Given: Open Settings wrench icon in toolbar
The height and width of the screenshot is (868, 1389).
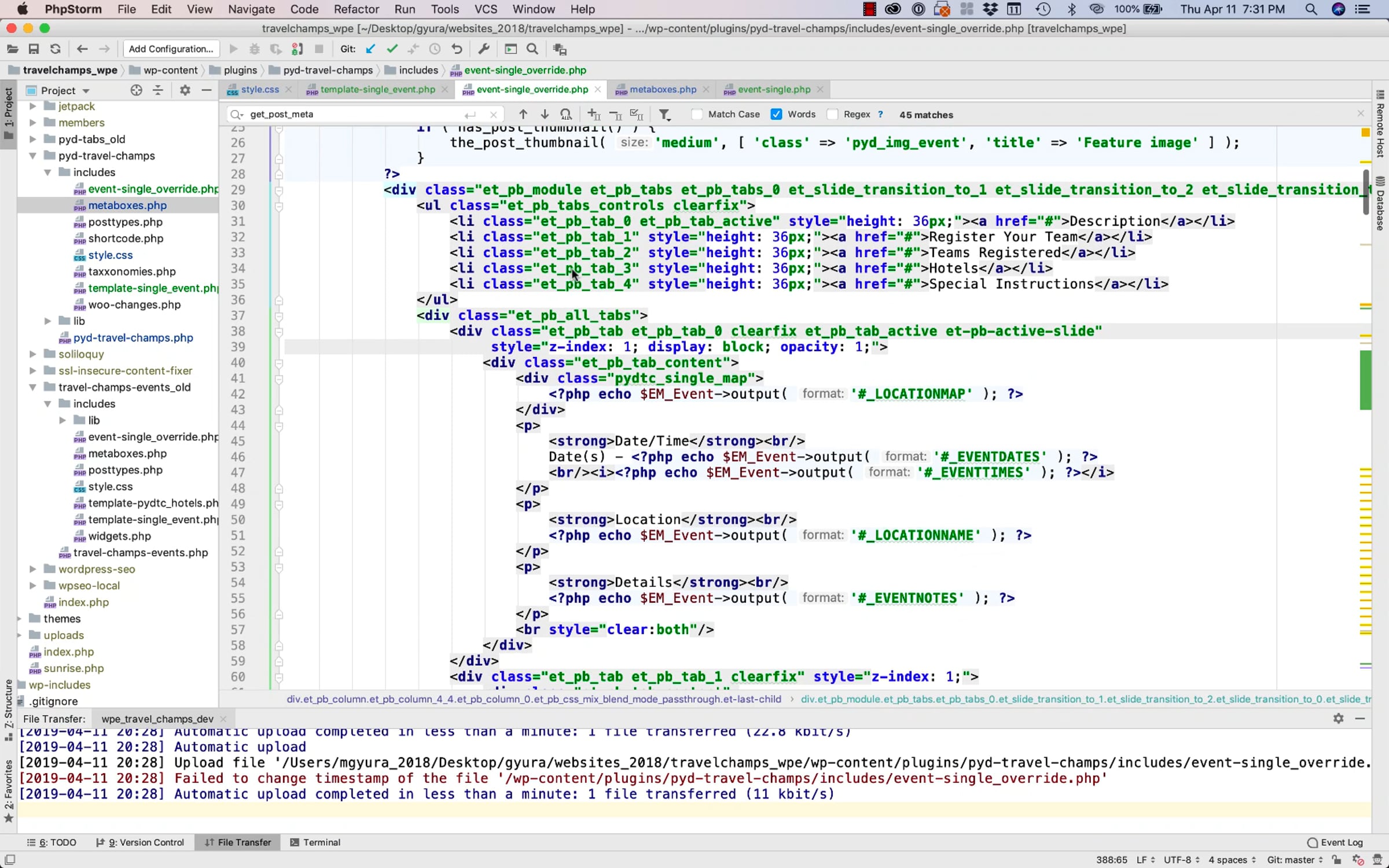Looking at the screenshot, I should coord(484,49).
